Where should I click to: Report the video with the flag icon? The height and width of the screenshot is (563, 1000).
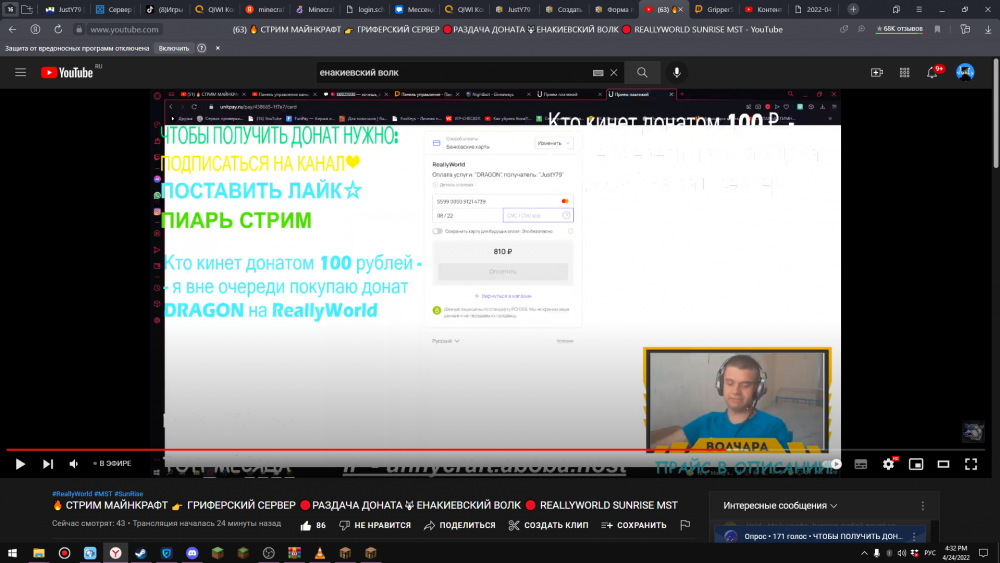(x=685, y=525)
